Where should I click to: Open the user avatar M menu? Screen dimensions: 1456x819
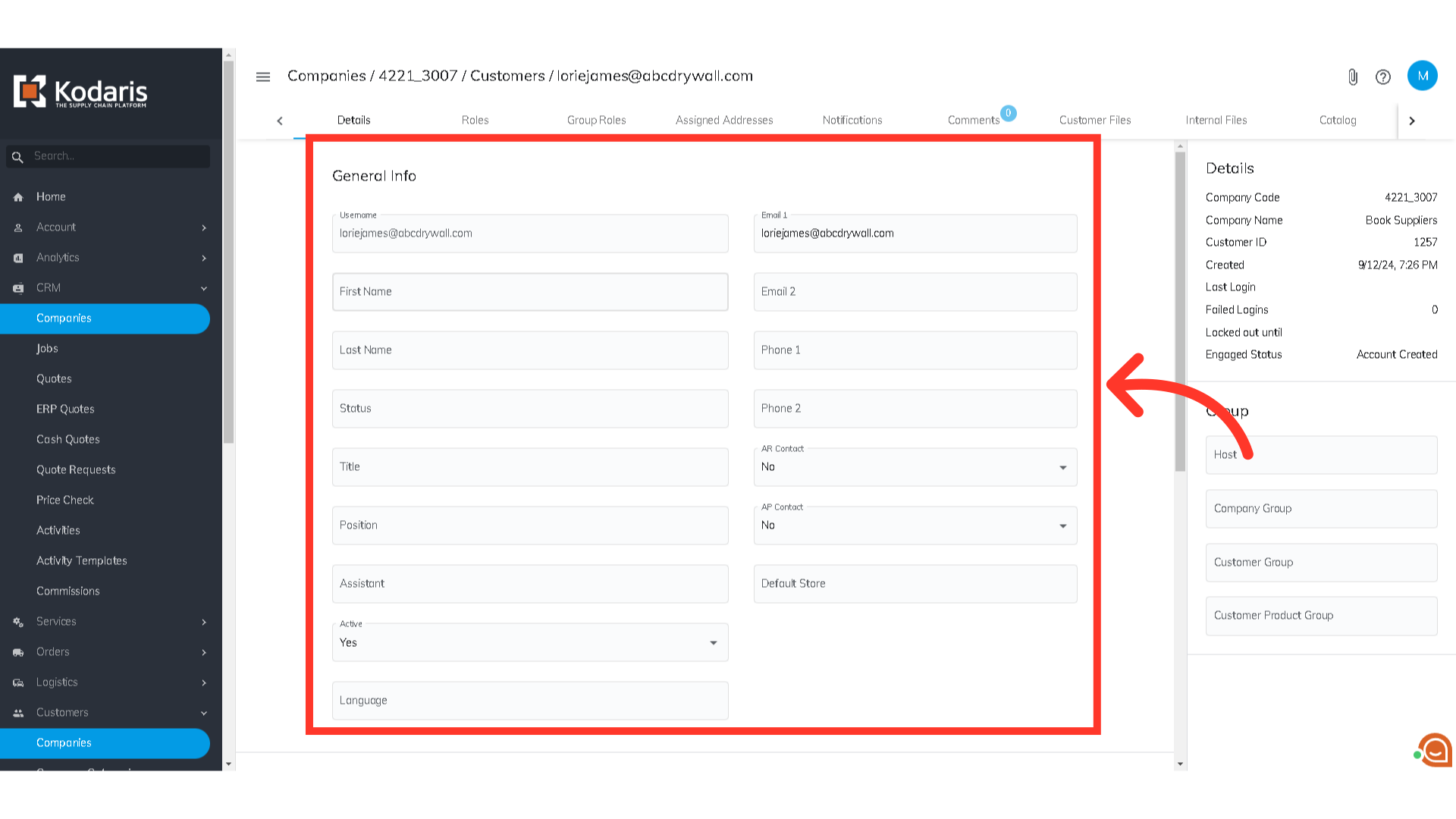click(x=1422, y=76)
